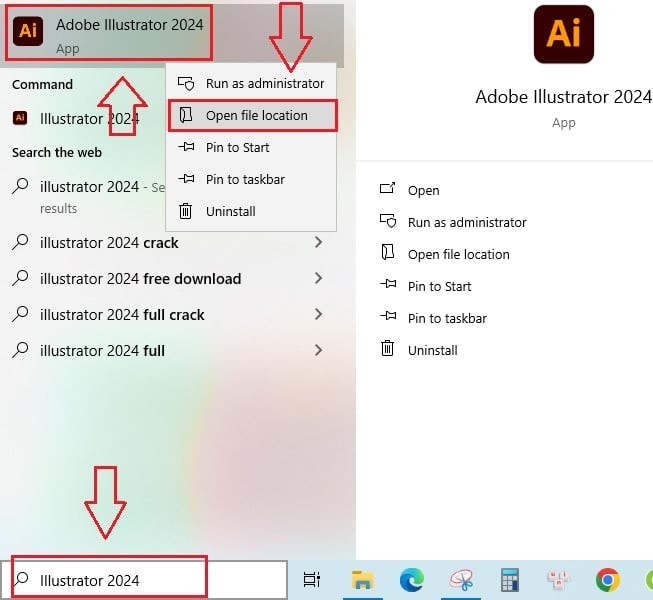The image size is (653, 600).
Task: Click the magnifier icon beside 'illustrator 2024 crack'
Action: [20, 241]
